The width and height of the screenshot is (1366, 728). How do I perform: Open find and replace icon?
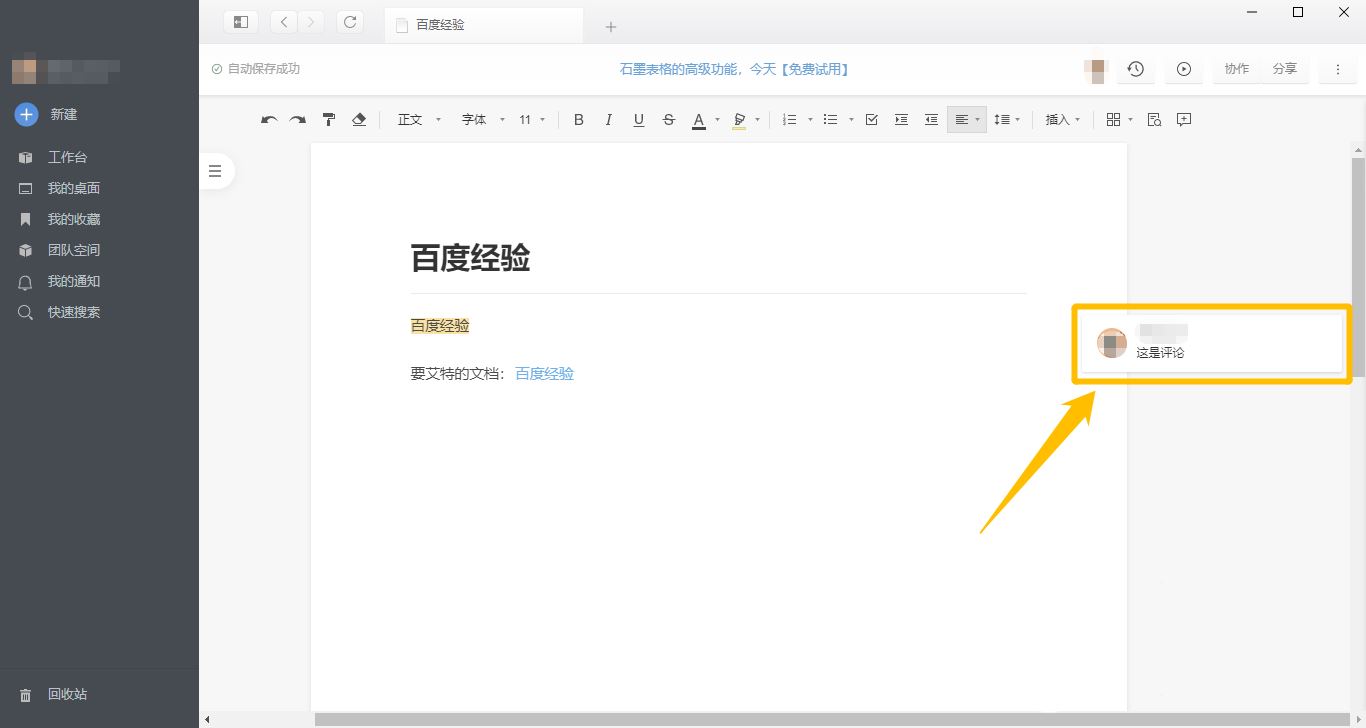pyautogui.click(x=1154, y=120)
